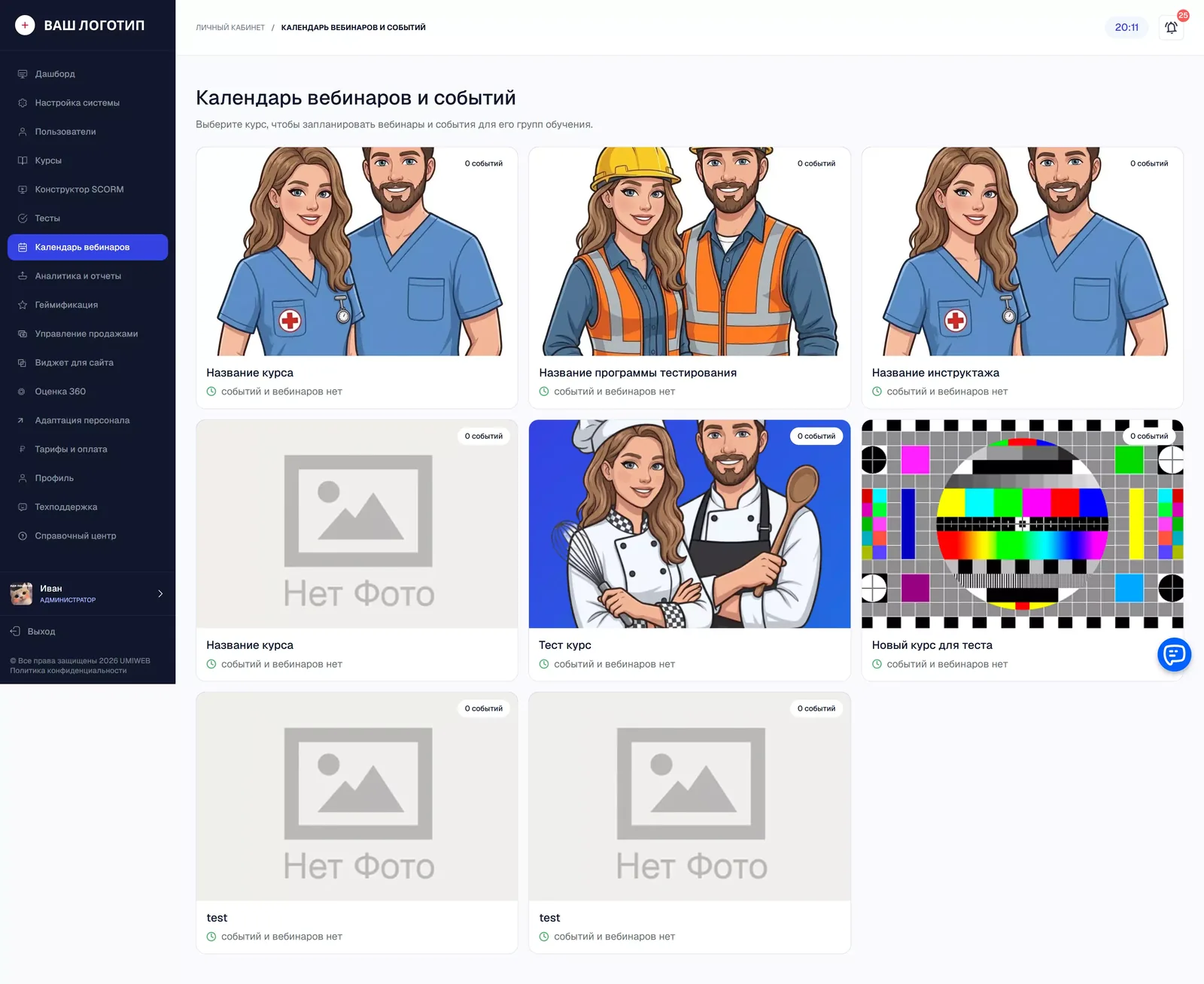Click the Конструктор SCORM icon
The image size is (1204, 984).
(23, 190)
